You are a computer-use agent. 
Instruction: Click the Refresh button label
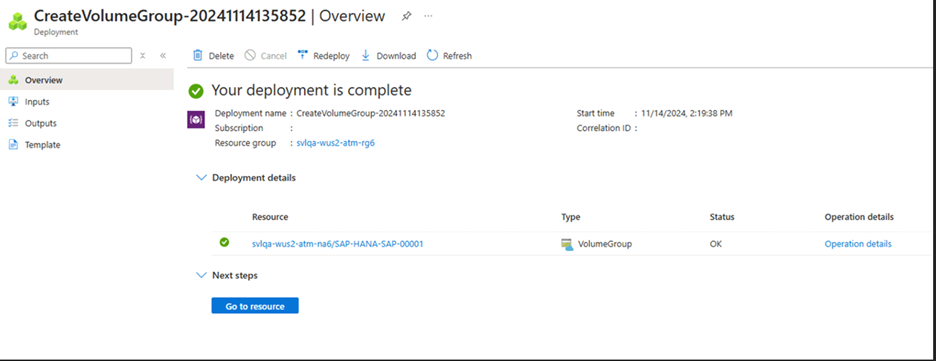point(457,55)
